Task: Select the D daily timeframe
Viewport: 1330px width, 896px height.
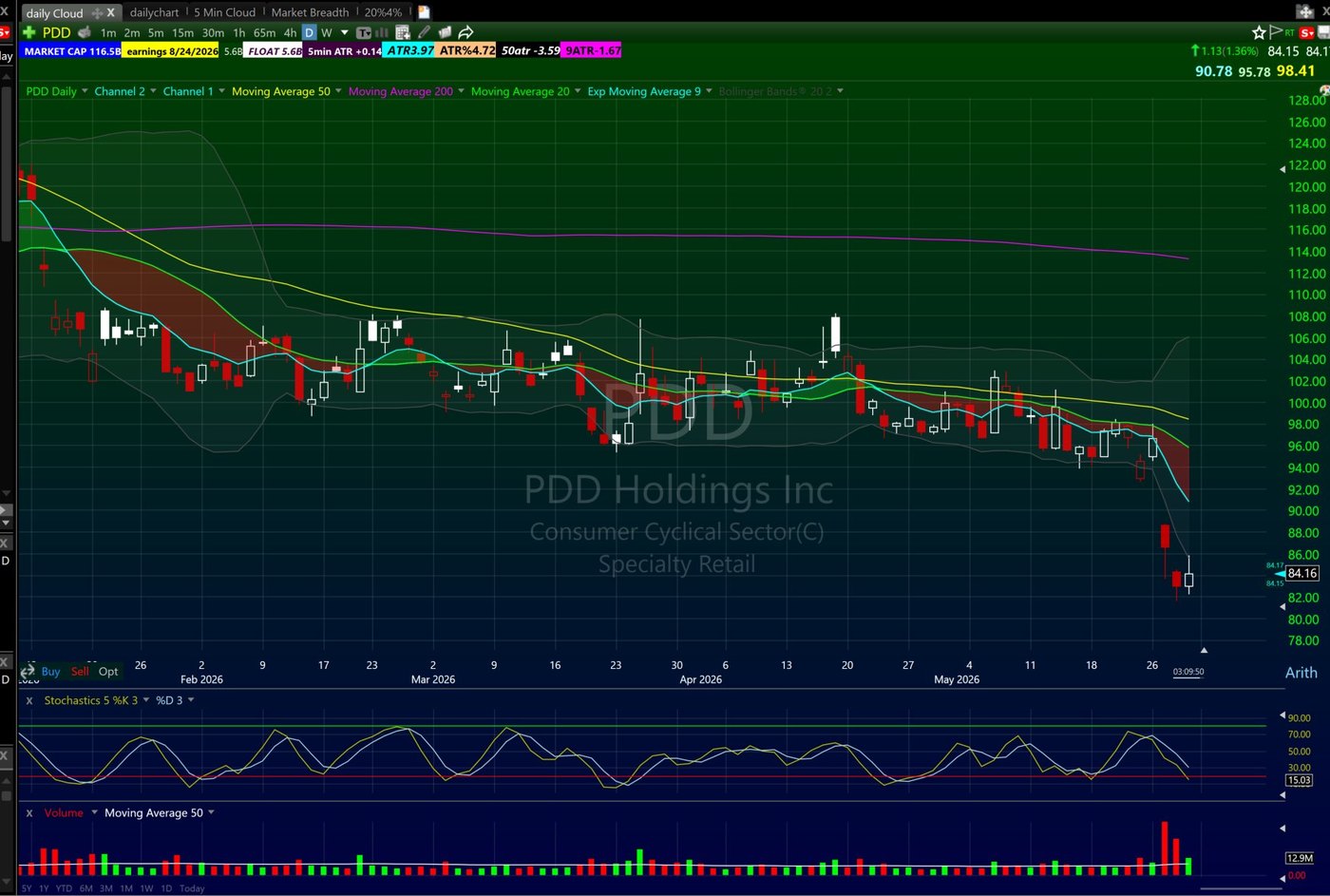Action: click(309, 32)
